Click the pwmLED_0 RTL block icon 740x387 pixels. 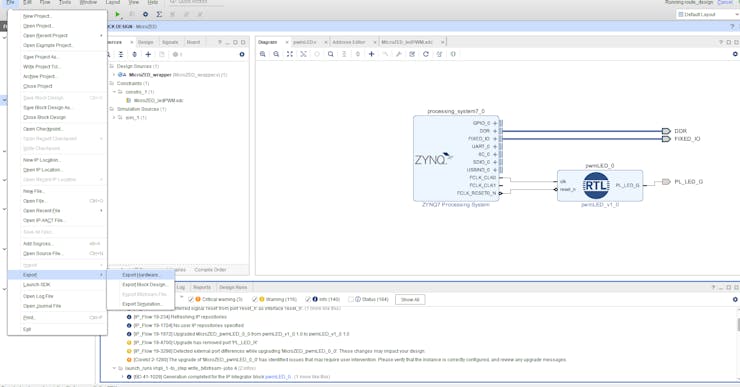pos(596,185)
